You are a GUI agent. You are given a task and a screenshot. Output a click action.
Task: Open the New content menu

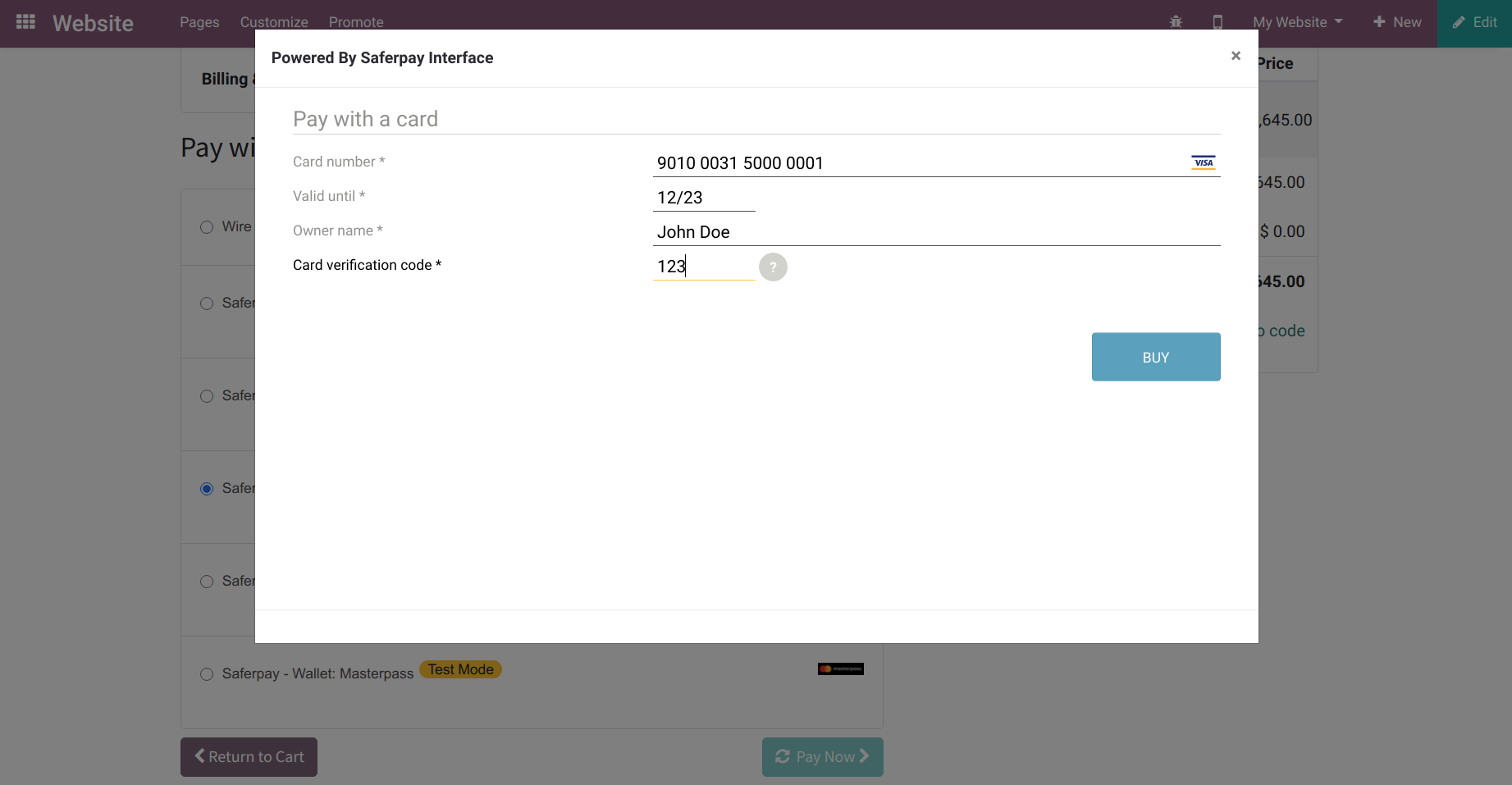(1397, 22)
